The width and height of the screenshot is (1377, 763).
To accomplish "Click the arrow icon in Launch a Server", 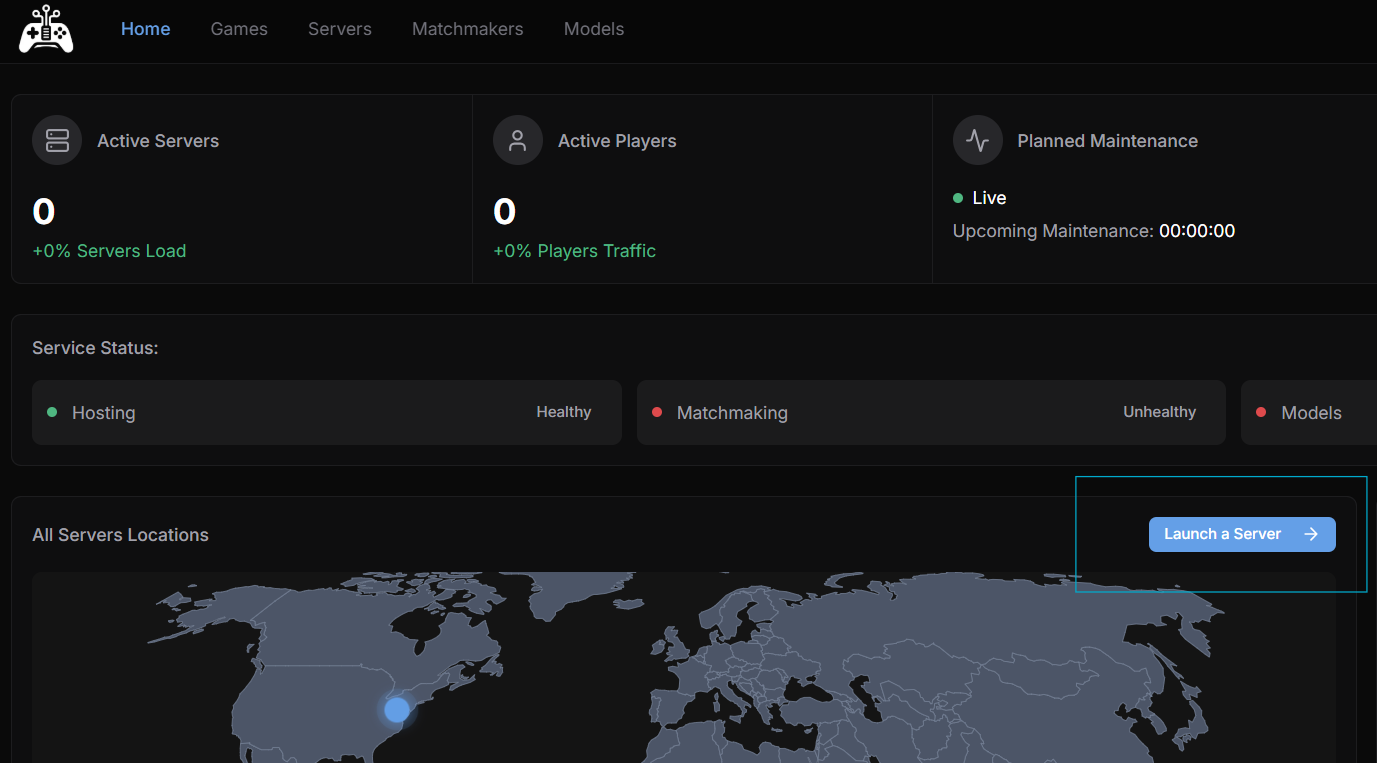I will 1311,534.
